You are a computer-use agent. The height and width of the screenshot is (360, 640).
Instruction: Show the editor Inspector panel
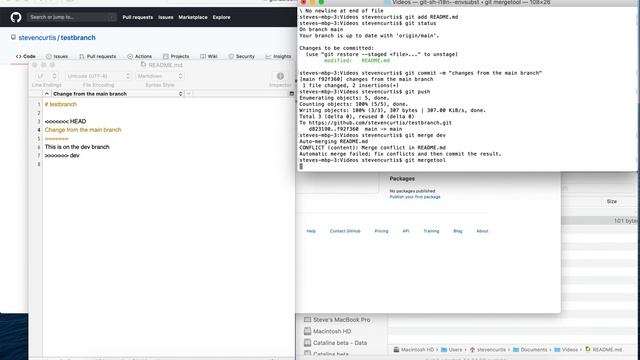click(x=280, y=76)
